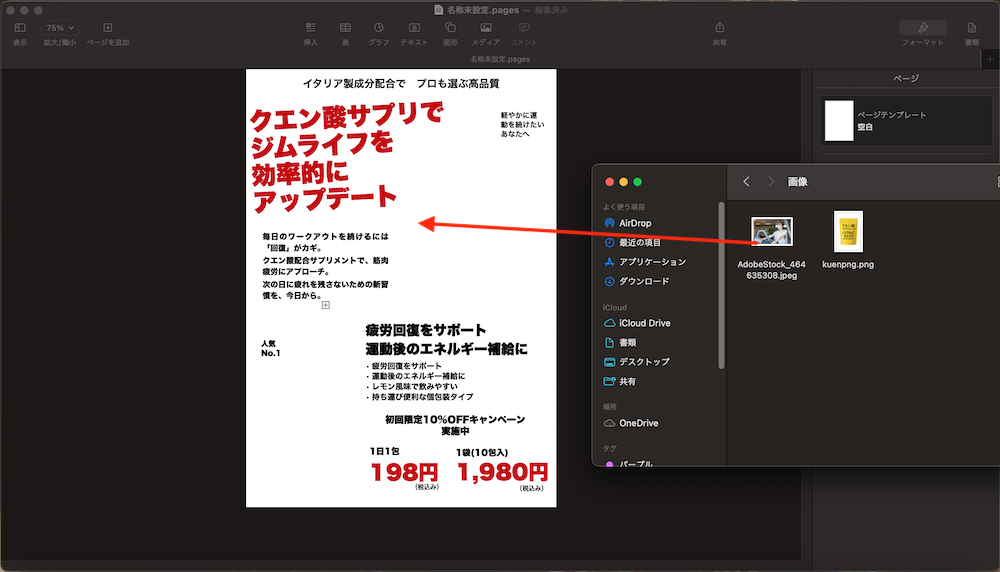This screenshot has height=572, width=1000.
Task: Click the 1袋(10包入) label
Action: pyautogui.click(x=482, y=453)
